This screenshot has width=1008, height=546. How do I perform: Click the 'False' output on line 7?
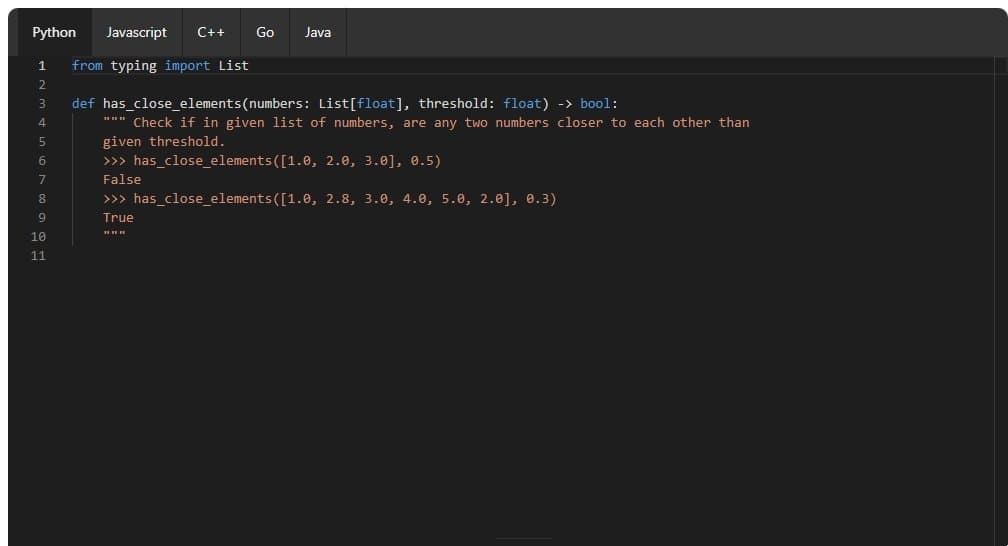click(x=122, y=179)
